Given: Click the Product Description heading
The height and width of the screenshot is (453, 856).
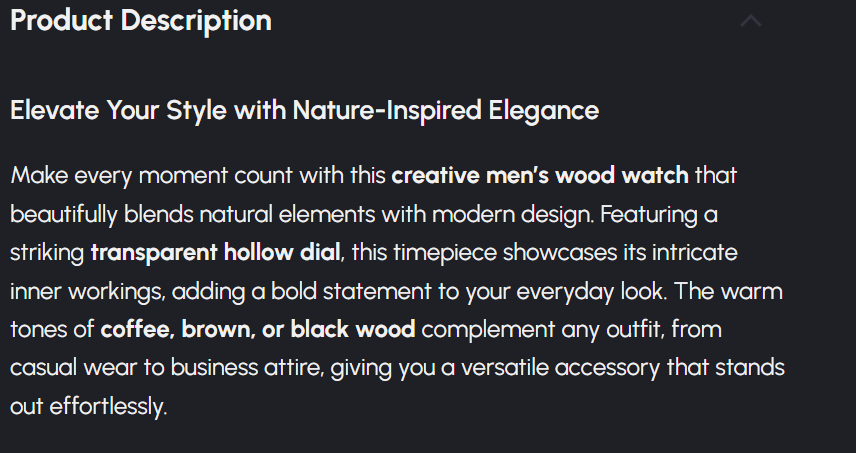Looking at the screenshot, I should point(141,20).
